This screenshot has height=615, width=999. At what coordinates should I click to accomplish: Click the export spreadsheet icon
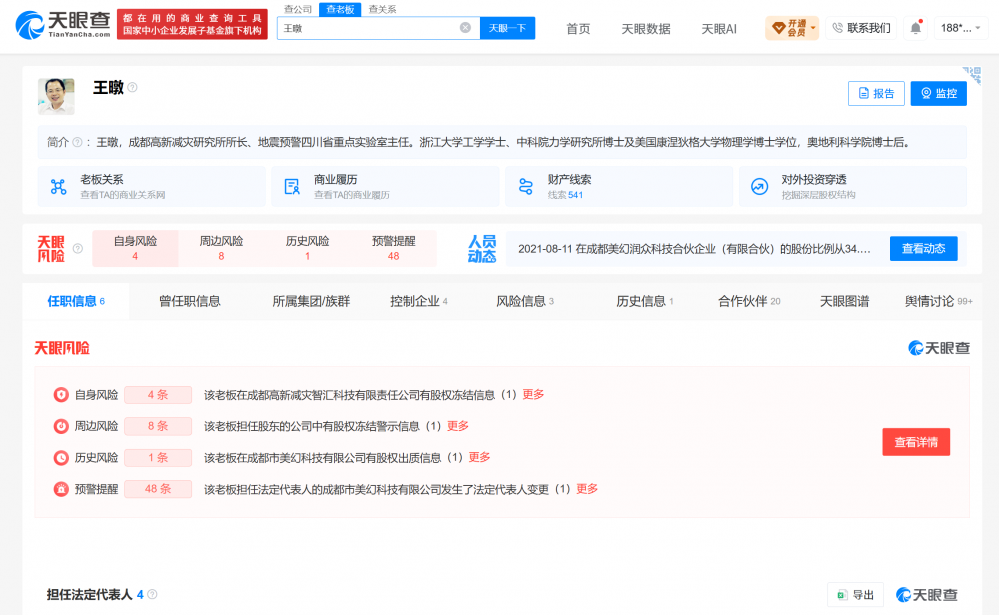tap(842, 595)
